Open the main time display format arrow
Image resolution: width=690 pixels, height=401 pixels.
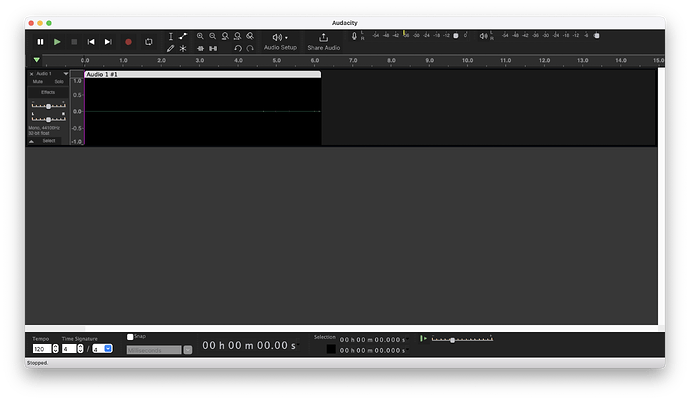(x=298, y=344)
